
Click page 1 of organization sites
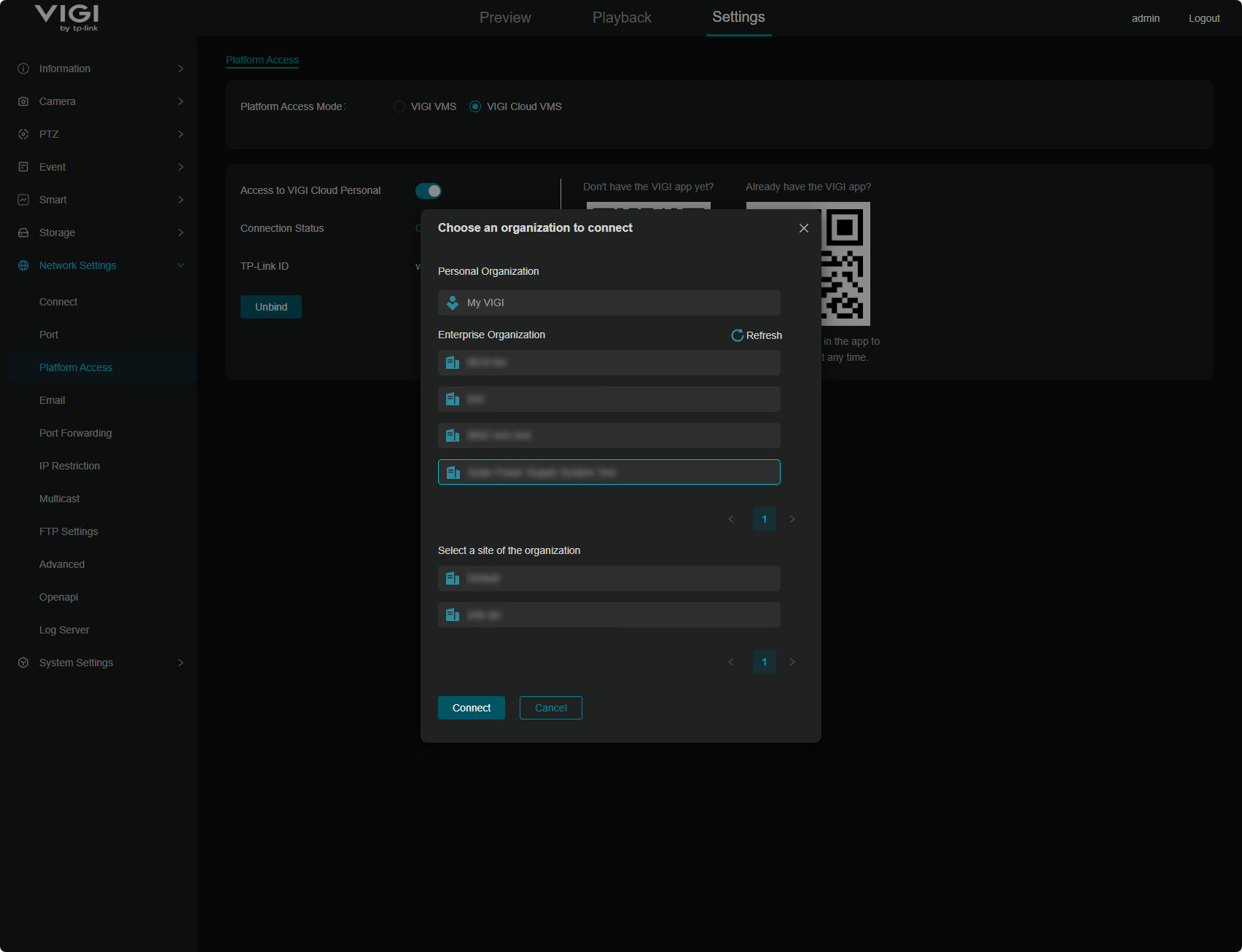tap(765, 662)
